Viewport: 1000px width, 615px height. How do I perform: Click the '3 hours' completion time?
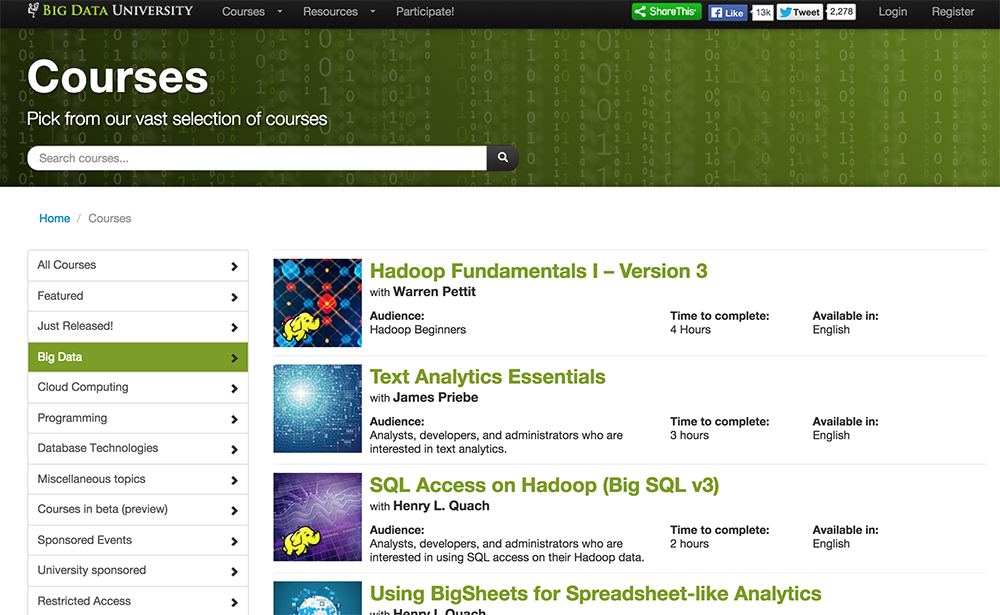tap(689, 436)
